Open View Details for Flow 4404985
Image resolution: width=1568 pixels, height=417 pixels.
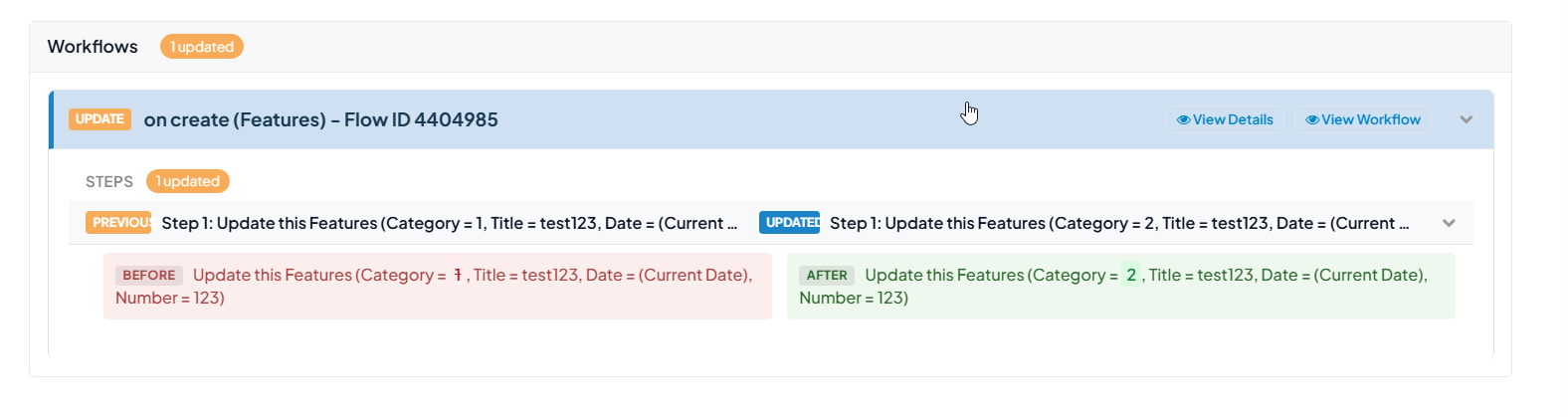1225,119
